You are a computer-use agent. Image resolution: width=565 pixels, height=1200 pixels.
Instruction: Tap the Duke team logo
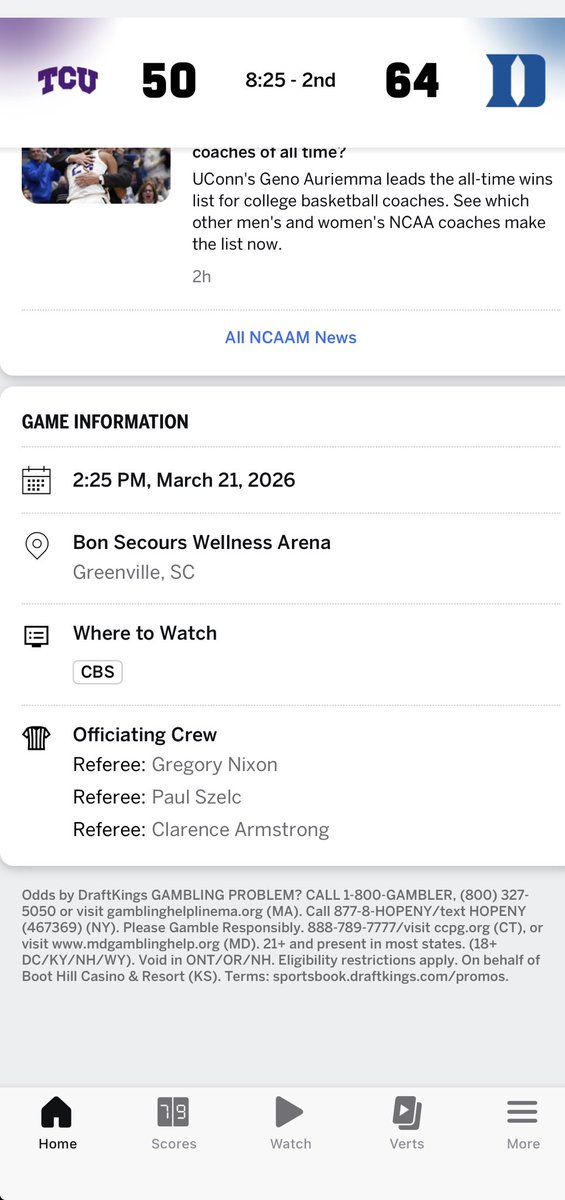[x=516, y=81]
